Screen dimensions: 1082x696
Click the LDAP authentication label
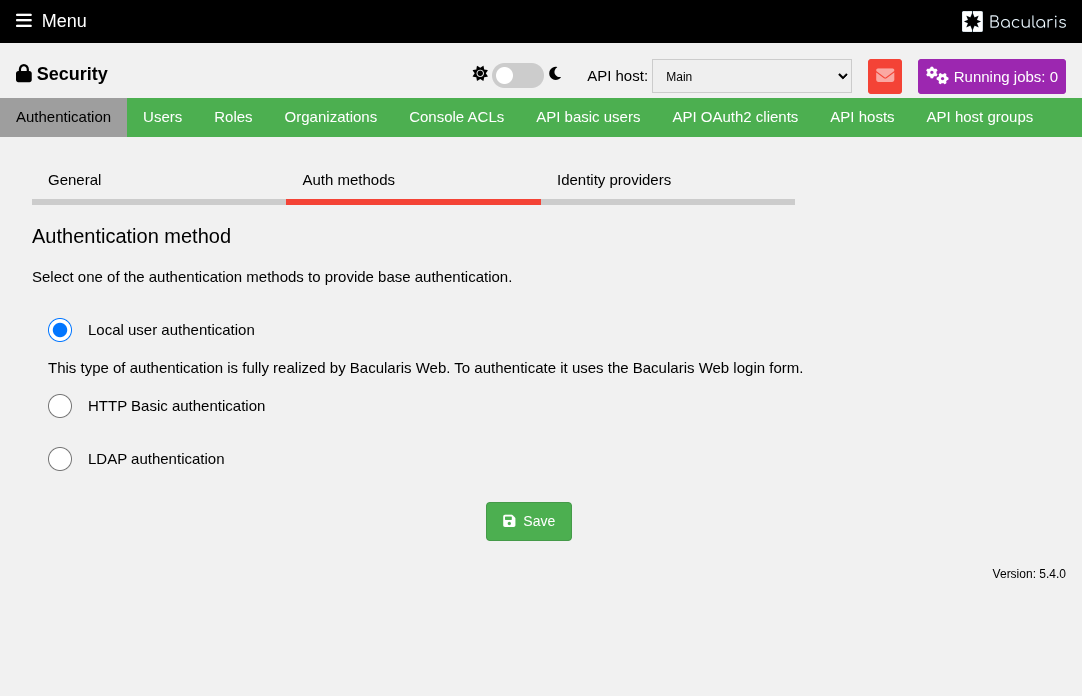pyautogui.click(x=156, y=459)
